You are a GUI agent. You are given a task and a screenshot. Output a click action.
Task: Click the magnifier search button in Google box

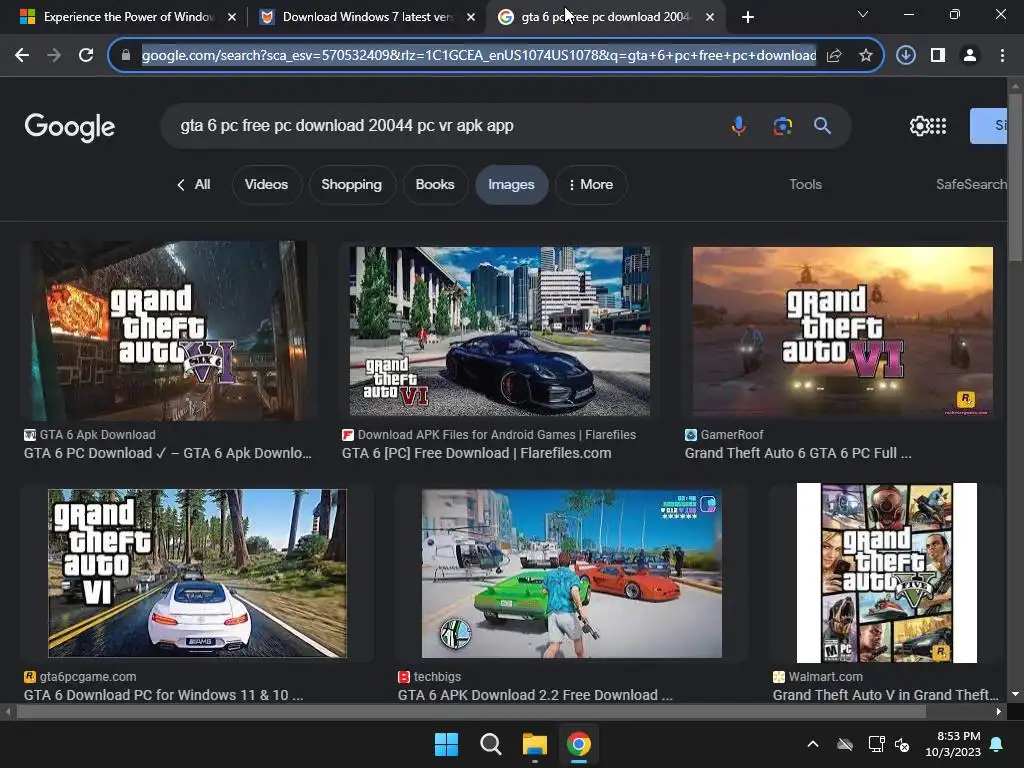click(822, 125)
